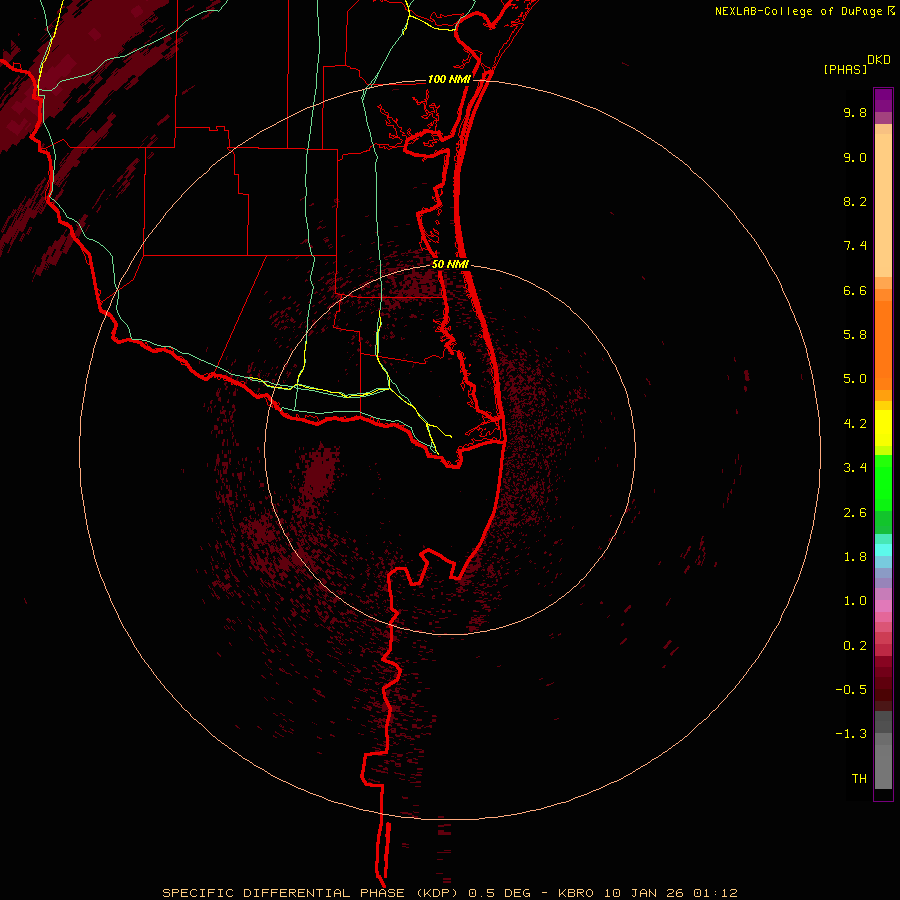Image resolution: width=900 pixels, height=900 pixels.
Task: Click the 3.4 legend value
Action: [855, 468]
